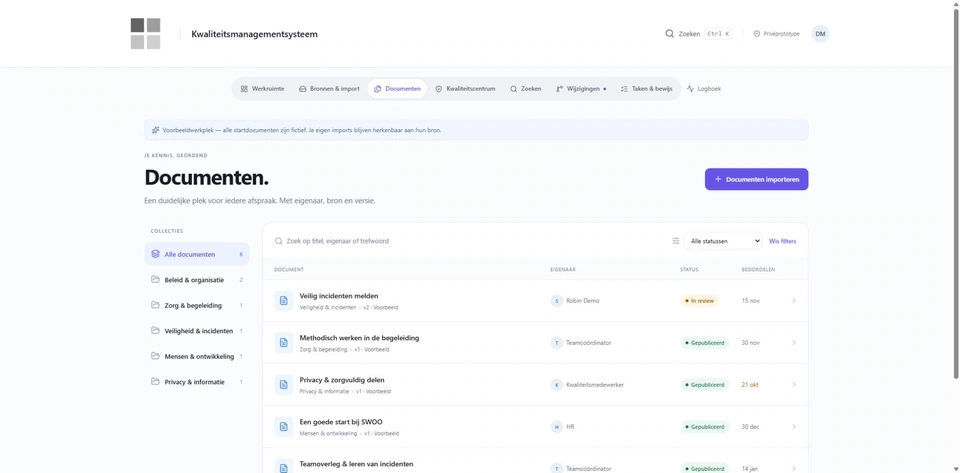This screenshot has width=960, height=473.
Task: Click the 21 okt review date
Action: tap(750, 385)
